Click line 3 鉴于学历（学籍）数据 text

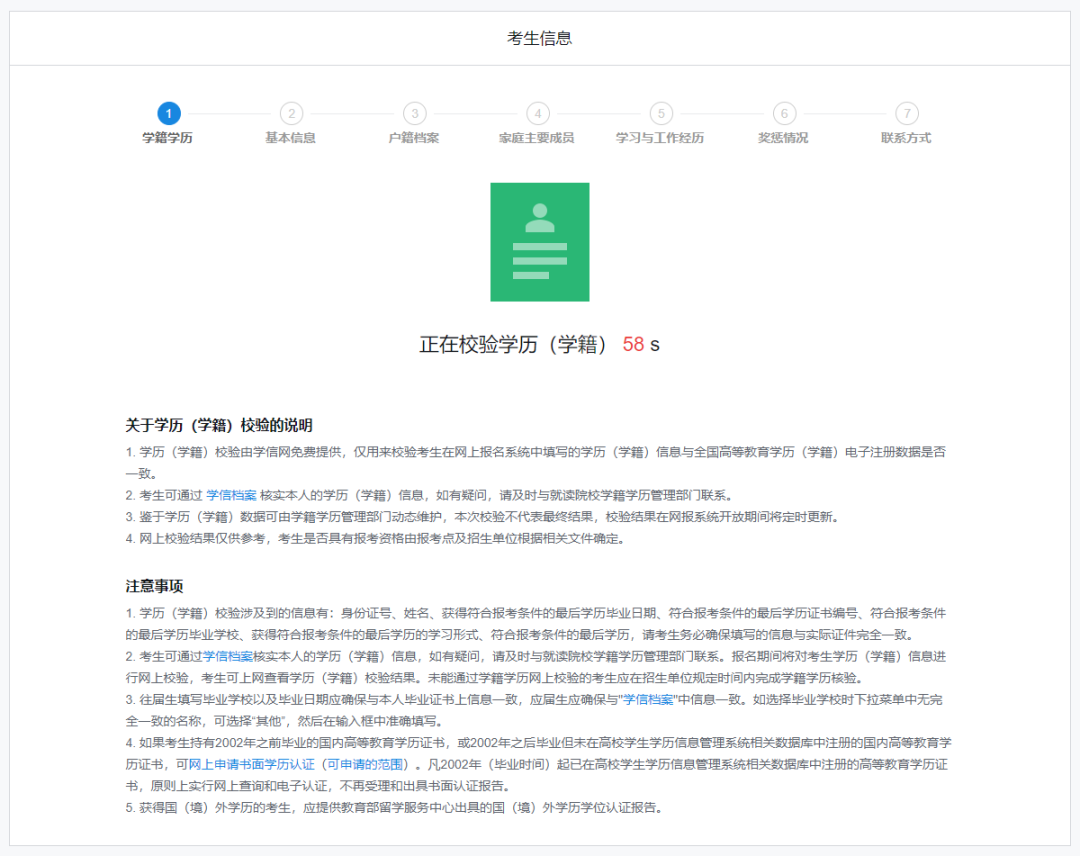483,517
